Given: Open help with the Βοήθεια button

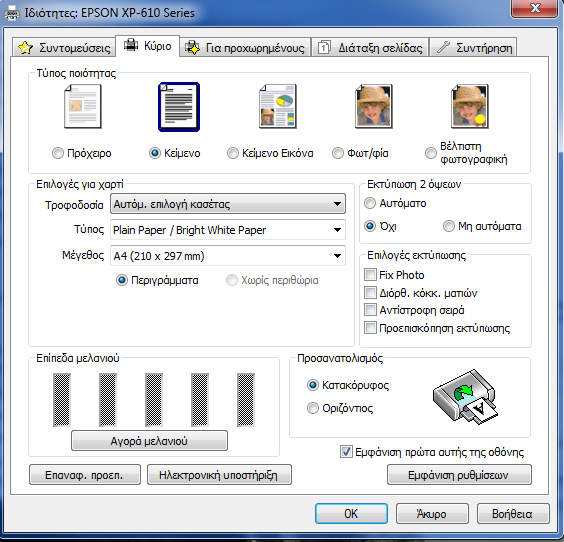Looking at the screenshot, I should (513, 513).
